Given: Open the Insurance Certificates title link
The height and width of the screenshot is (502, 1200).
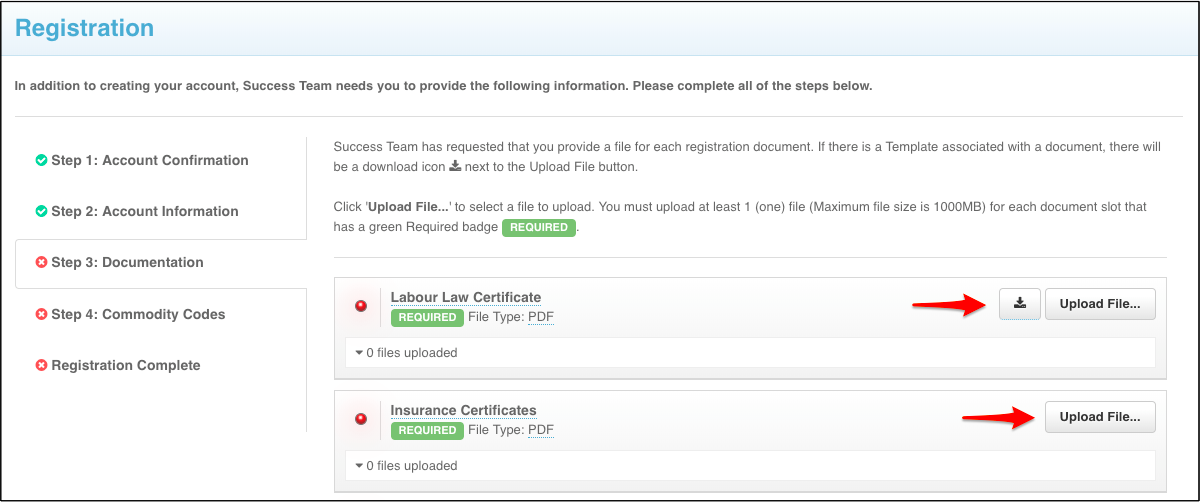Looking at the screenshot, I should point(463,410).
